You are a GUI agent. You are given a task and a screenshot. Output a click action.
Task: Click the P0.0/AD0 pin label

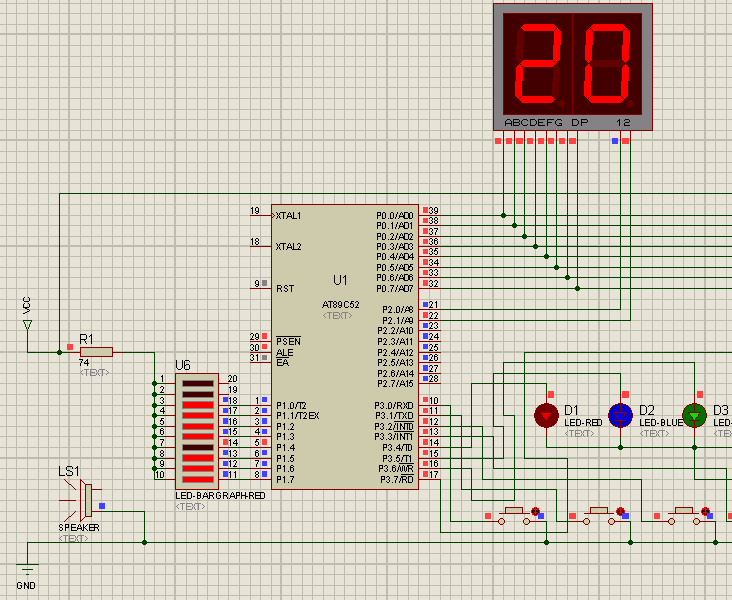395,216
